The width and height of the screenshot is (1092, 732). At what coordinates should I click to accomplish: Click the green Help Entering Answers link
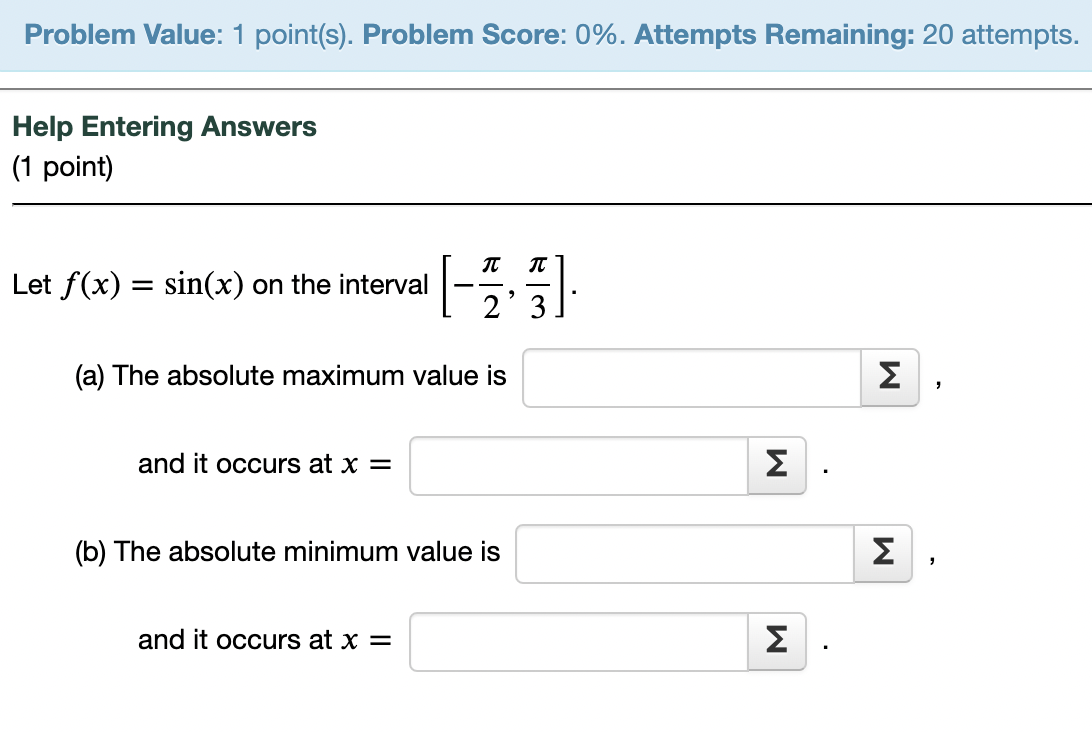coord(164,126)
